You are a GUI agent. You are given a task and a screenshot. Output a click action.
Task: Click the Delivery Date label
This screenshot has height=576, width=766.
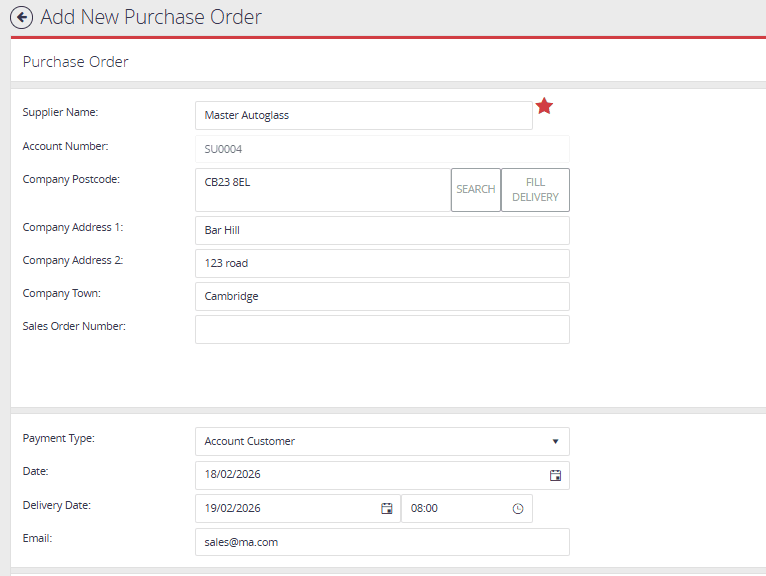(57, 505)
